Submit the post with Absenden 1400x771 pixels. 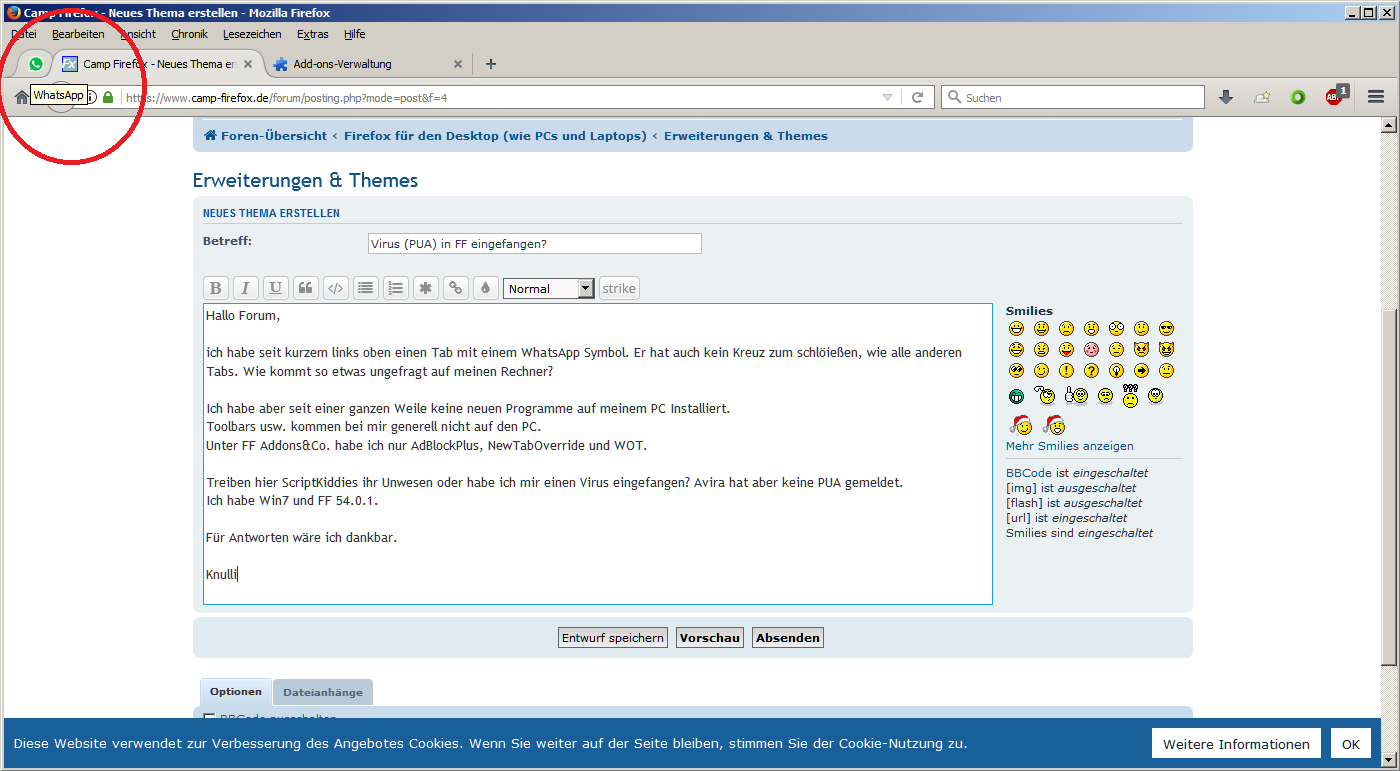coord(788,638)
